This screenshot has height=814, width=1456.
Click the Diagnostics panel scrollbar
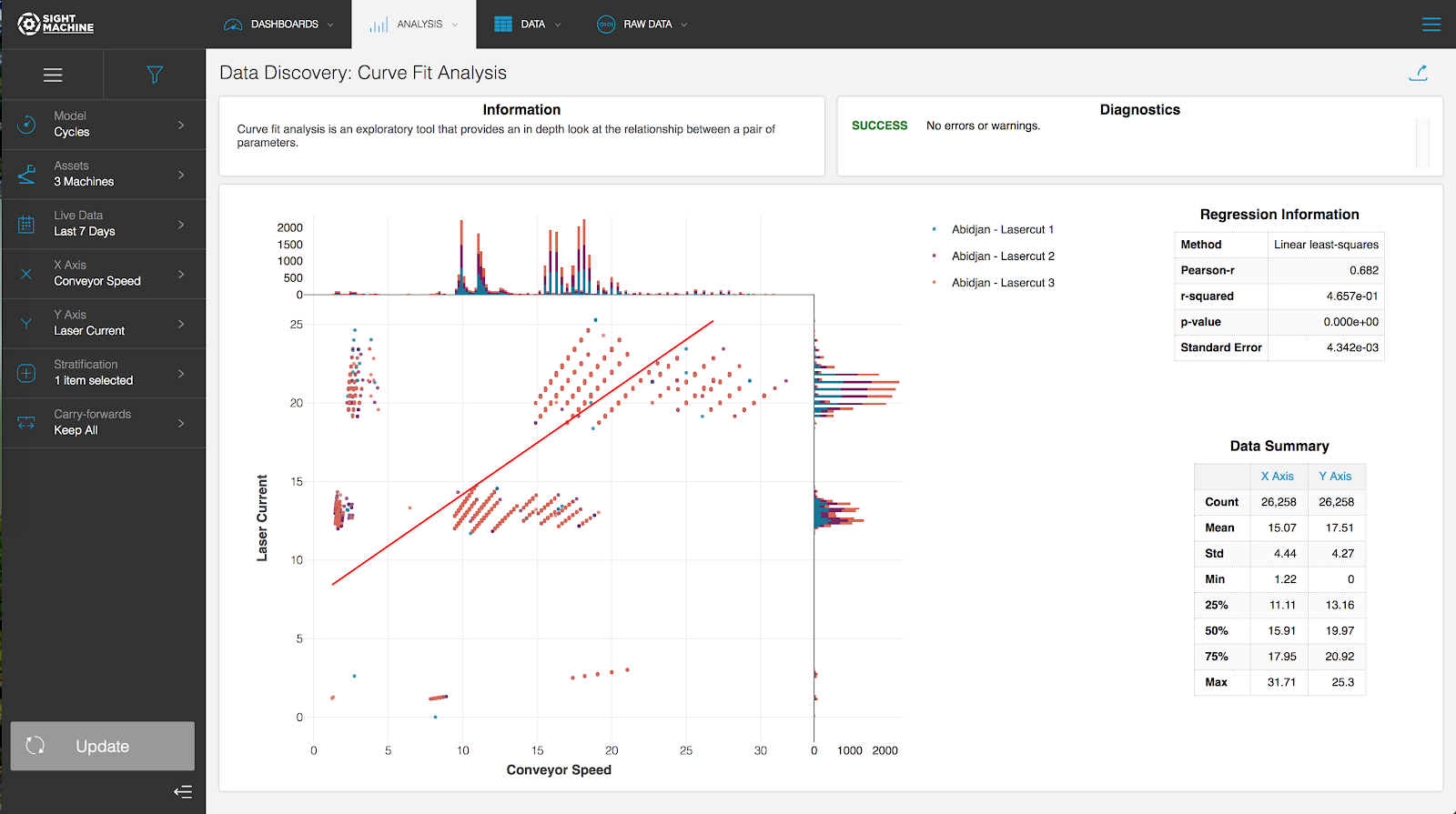(1422, 143)
